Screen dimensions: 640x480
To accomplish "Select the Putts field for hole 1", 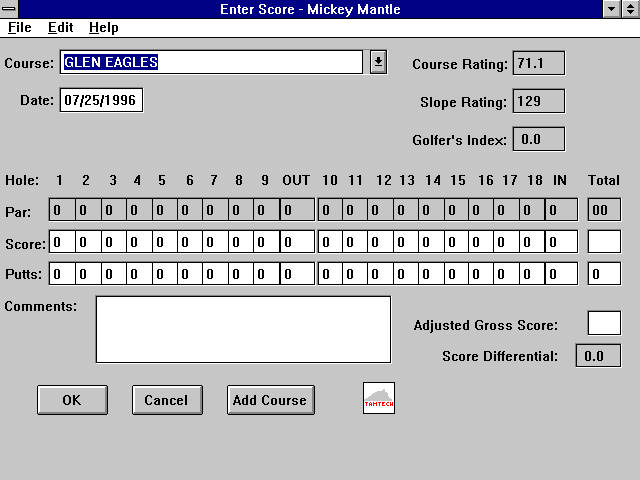I will [x=62, y=274].
